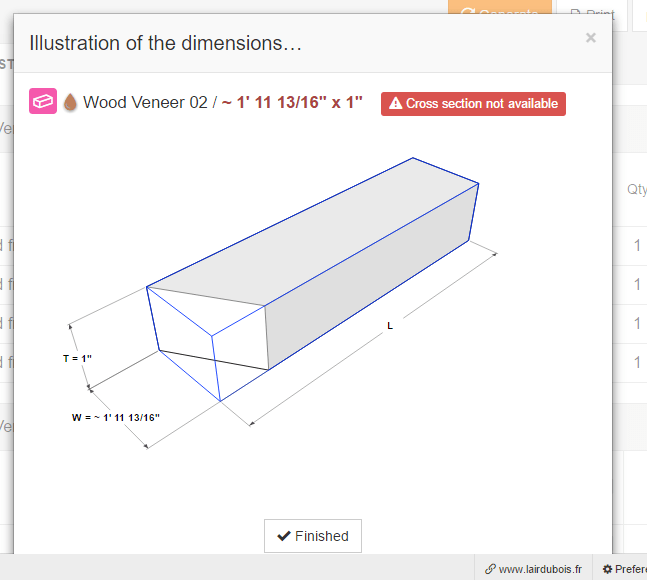This screenshot has height=580, width=647.
Task: Click the warning triangle in the red badge
Action: pos(395,103)
